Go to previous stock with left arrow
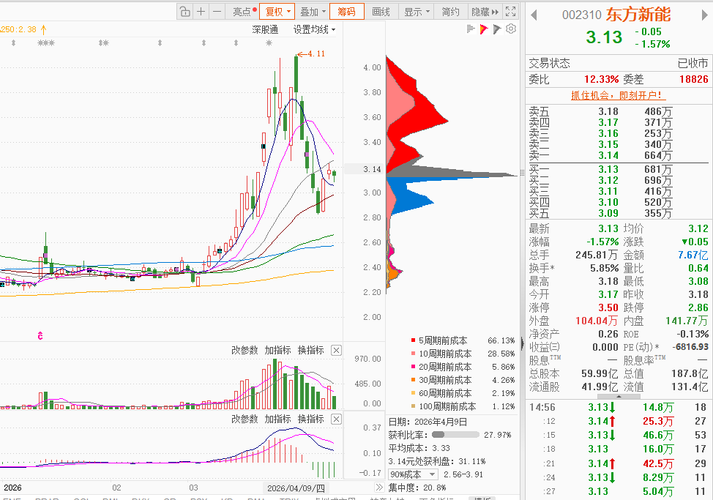713x500 pixels. (x=534, y=15)
